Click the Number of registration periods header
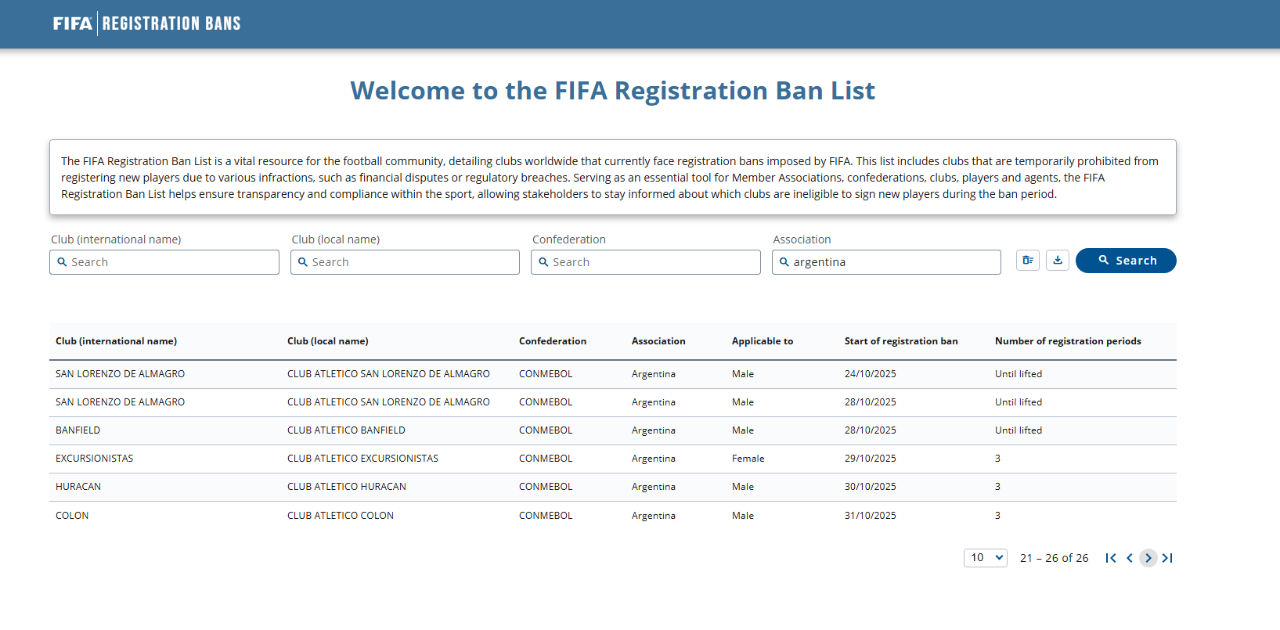The image size is (1280, 630). pyautogui.click(x=1067, y=341)
